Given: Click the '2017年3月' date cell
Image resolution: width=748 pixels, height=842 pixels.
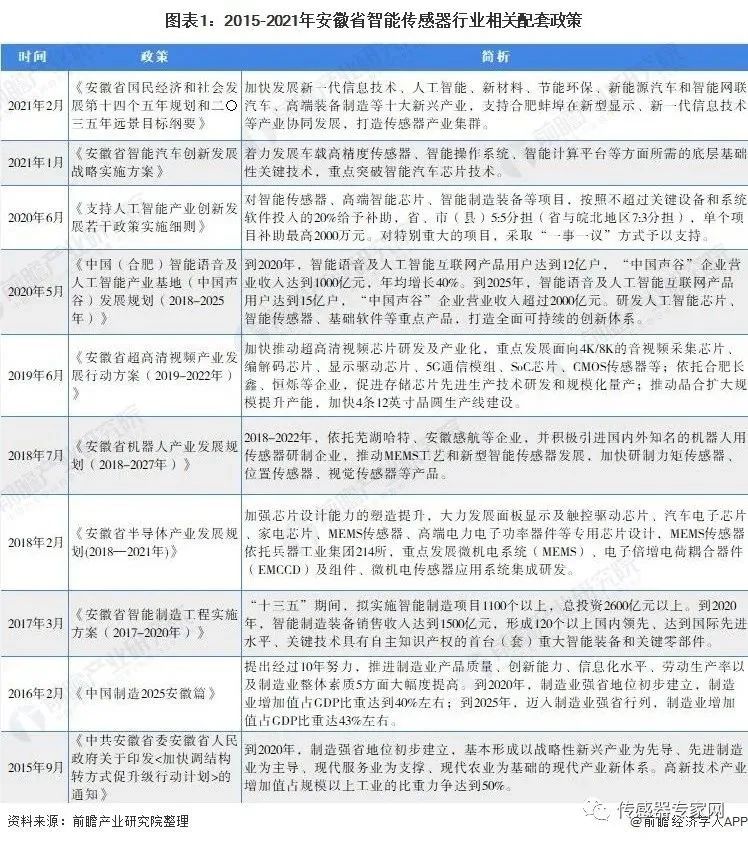Looking at the screenshot, I should [x=35, y=623].
